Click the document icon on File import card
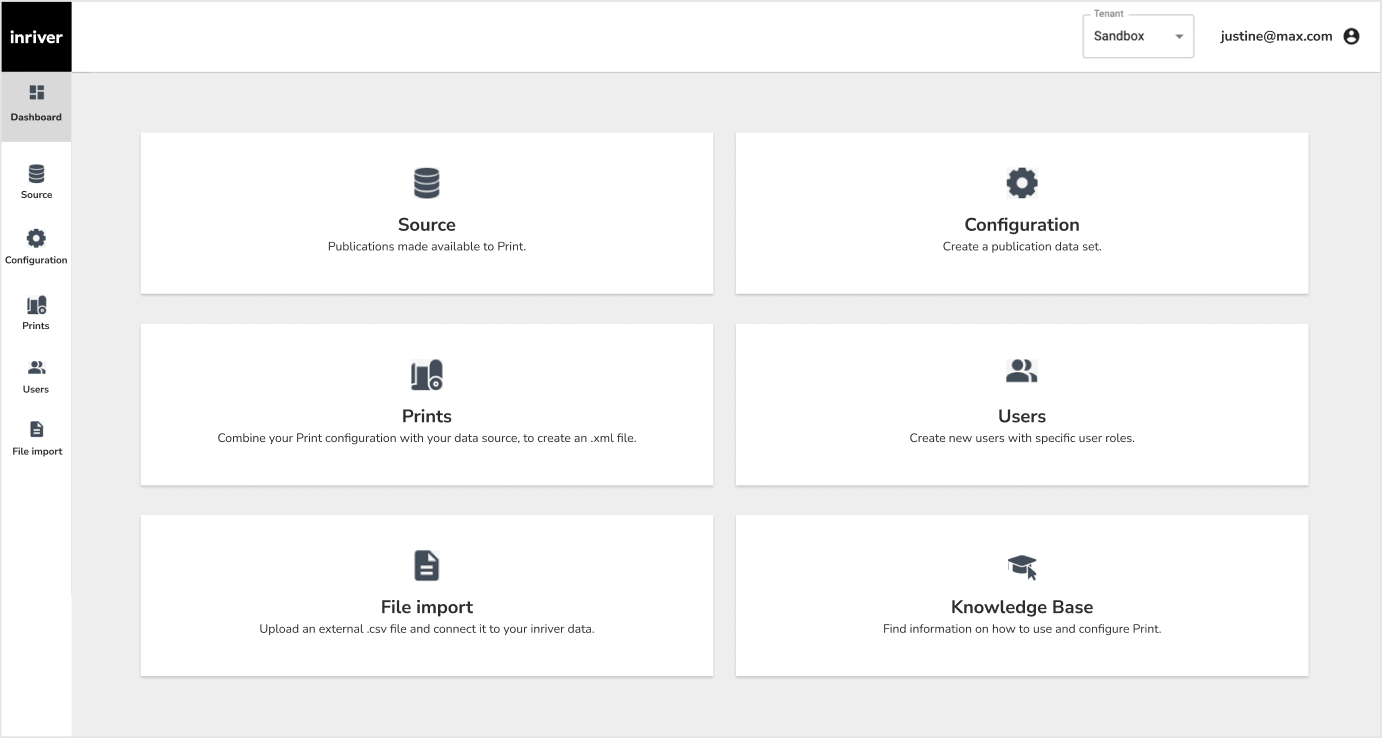1382x738 pixels. tap(427, 566)
